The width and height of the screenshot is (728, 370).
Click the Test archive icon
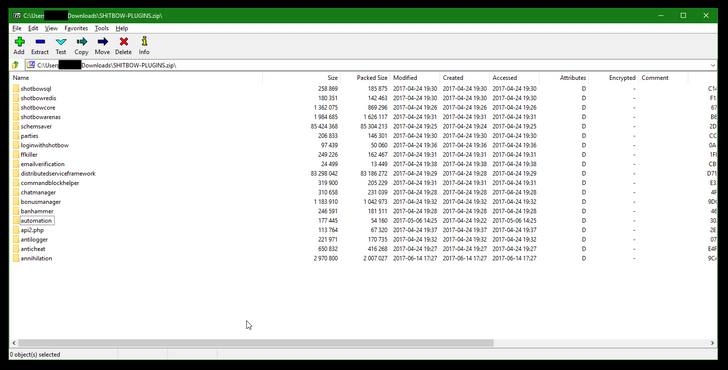(61, 42)
